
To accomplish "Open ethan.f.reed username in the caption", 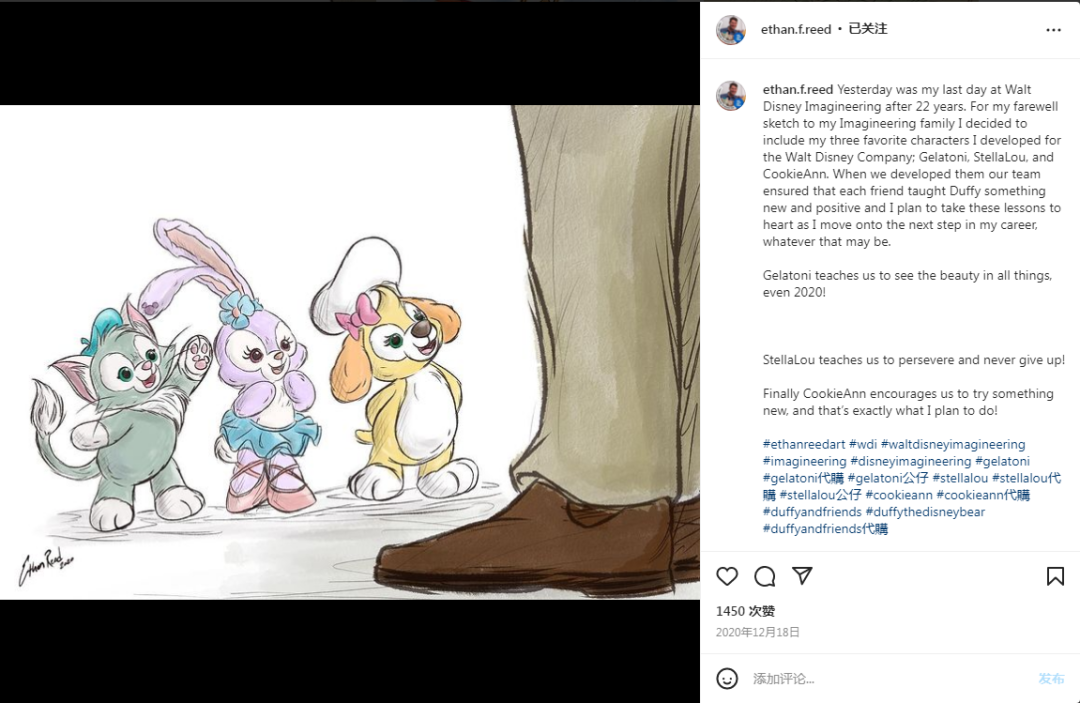I will (798, 90).
